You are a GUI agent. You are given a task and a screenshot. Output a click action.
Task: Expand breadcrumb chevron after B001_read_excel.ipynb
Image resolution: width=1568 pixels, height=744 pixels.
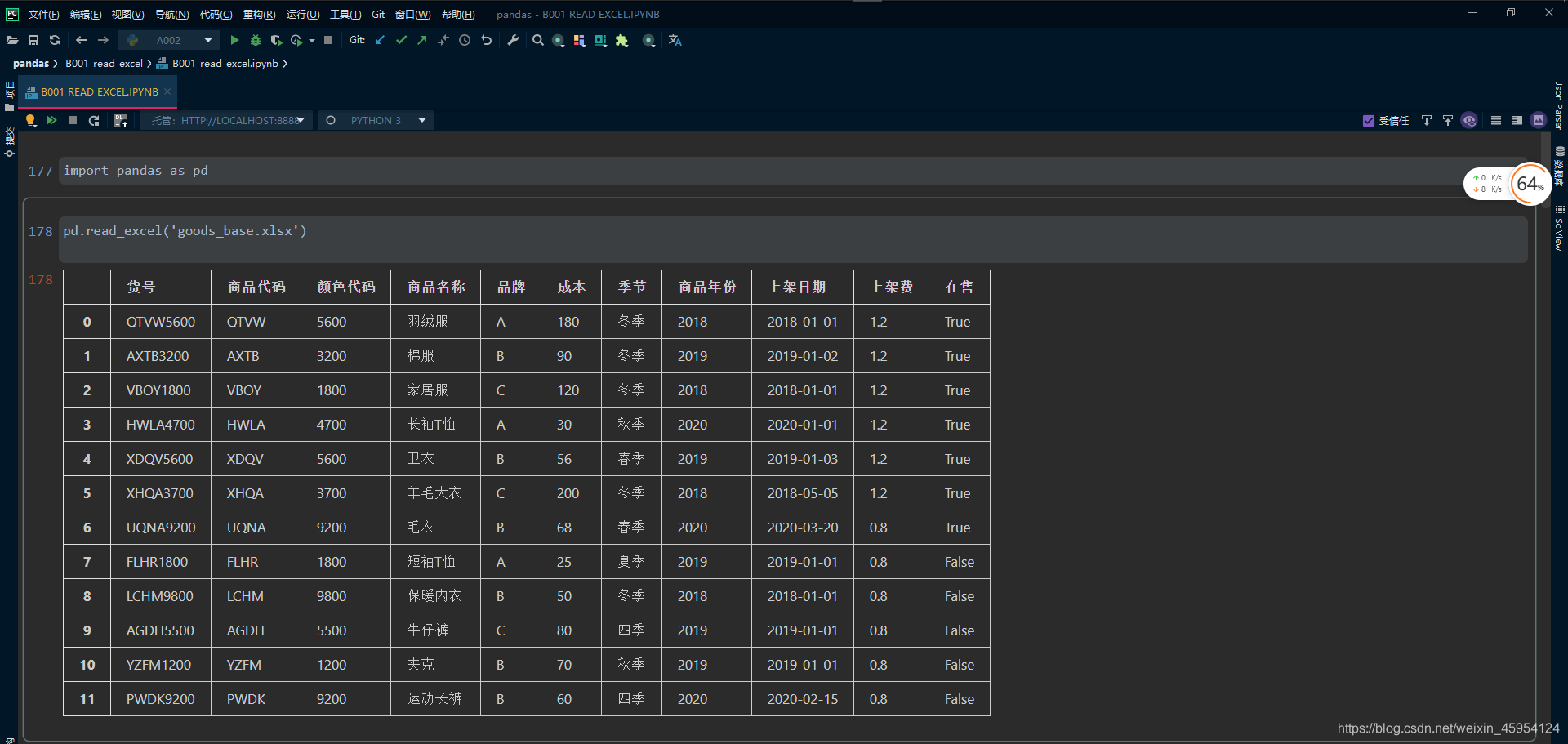(x=284, y=64)
